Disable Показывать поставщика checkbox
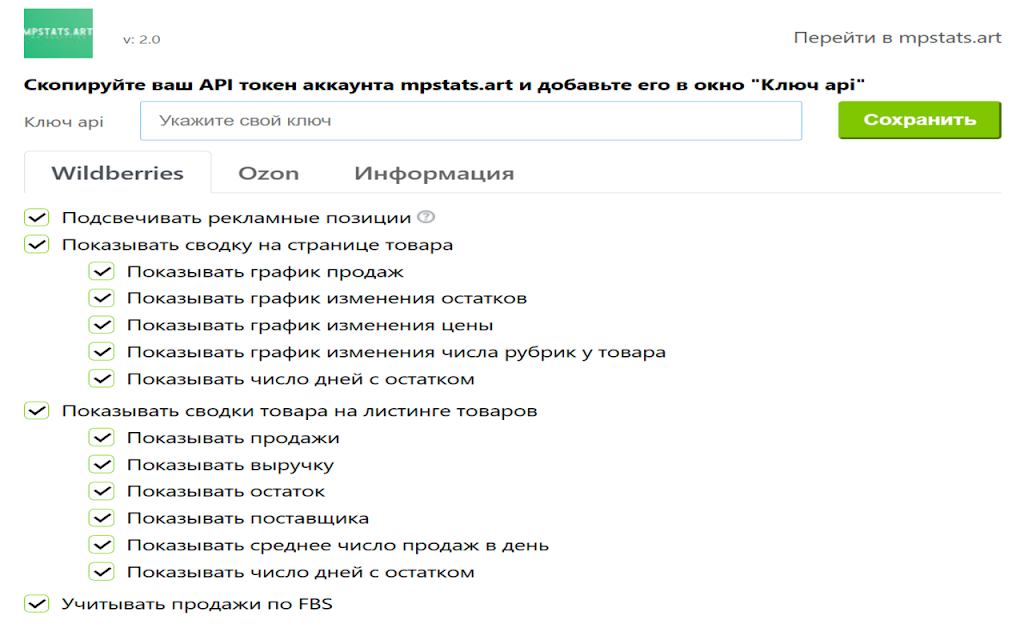This screenshot has width=1024, height=640. [x=102, y=518]
